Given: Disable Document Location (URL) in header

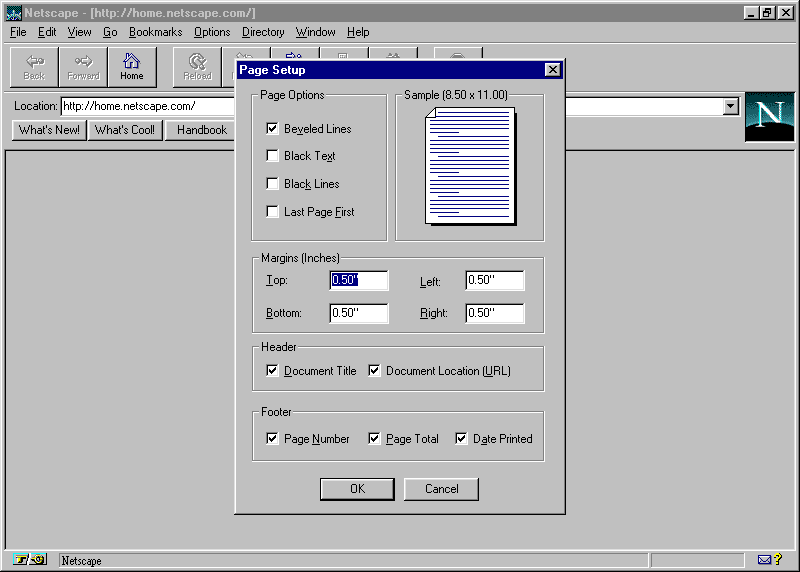Looking at the screenshot, I should pyautogui.click(x=375, y=371).
